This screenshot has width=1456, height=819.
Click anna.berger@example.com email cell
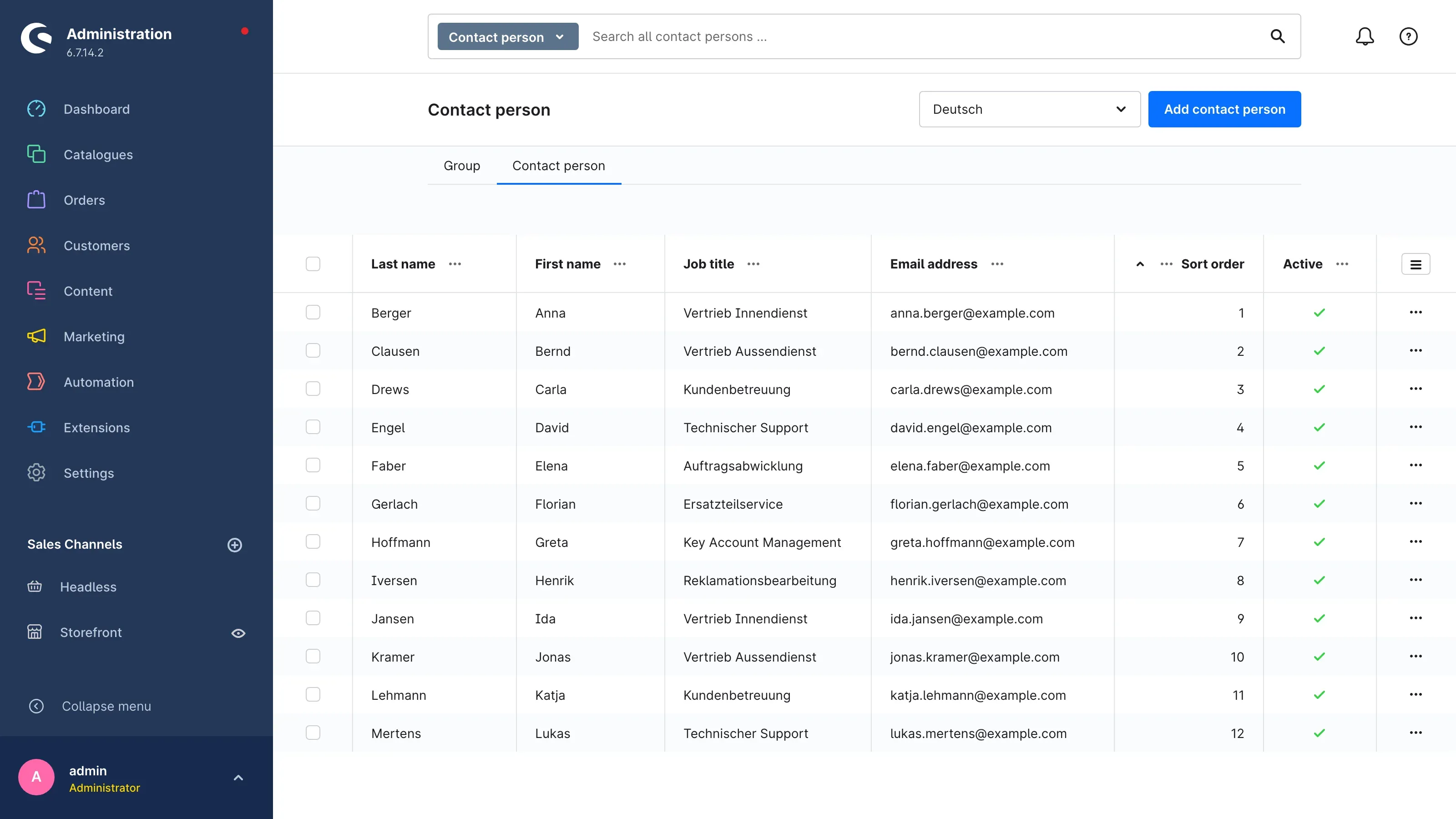(972, 313)
